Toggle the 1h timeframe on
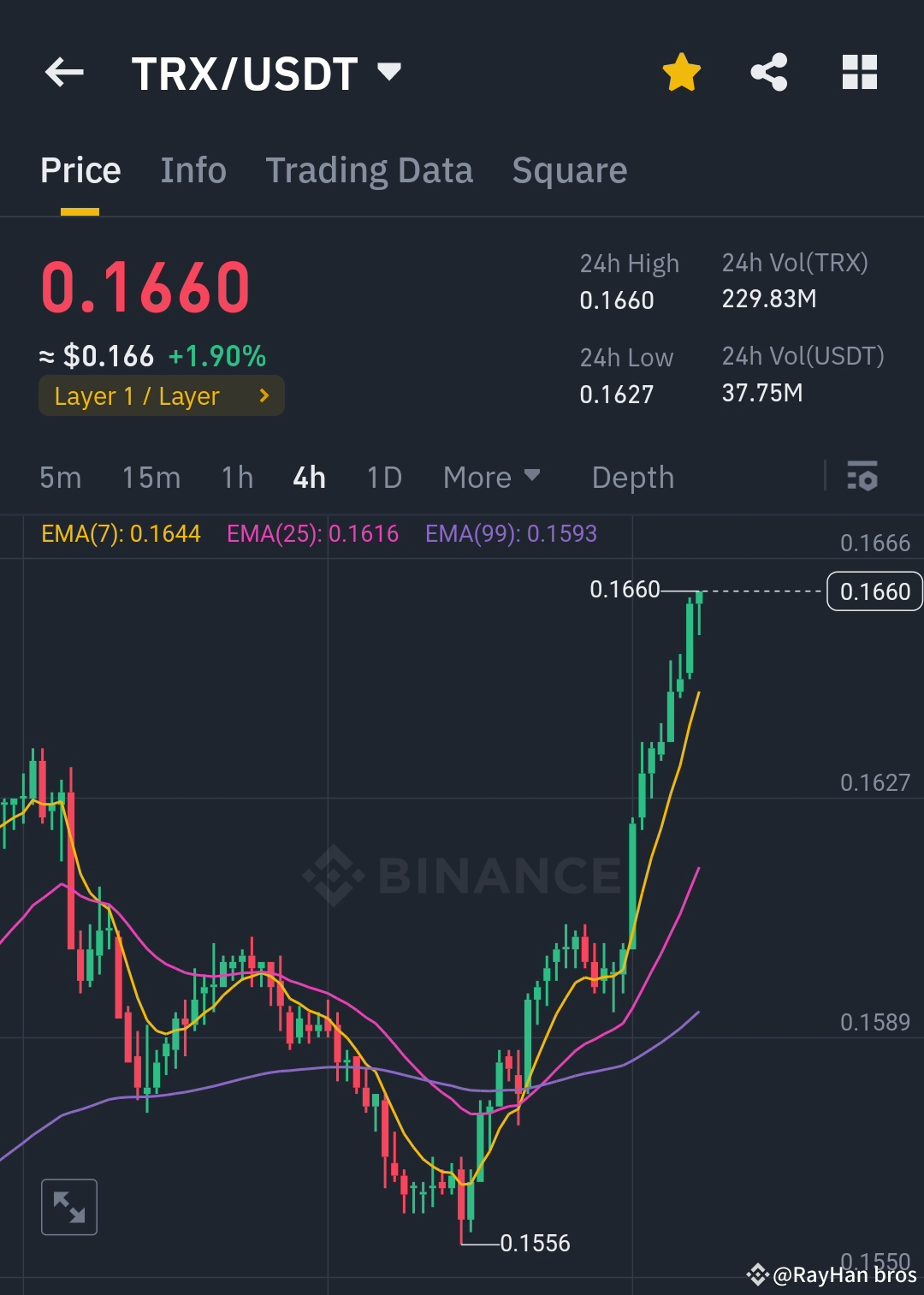The width and height of the screenshot is (924, 1295). pos(236,478)
